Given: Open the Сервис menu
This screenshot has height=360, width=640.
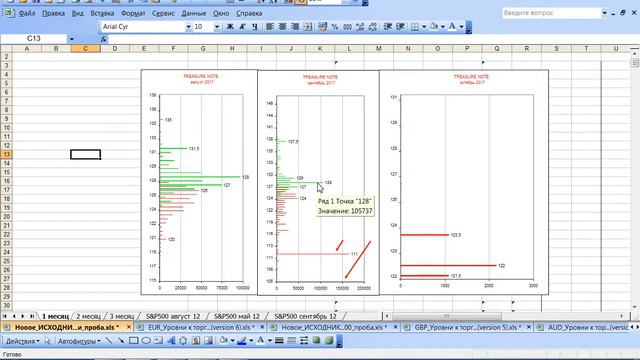Looking at the screenshot, I should [163, 13].
